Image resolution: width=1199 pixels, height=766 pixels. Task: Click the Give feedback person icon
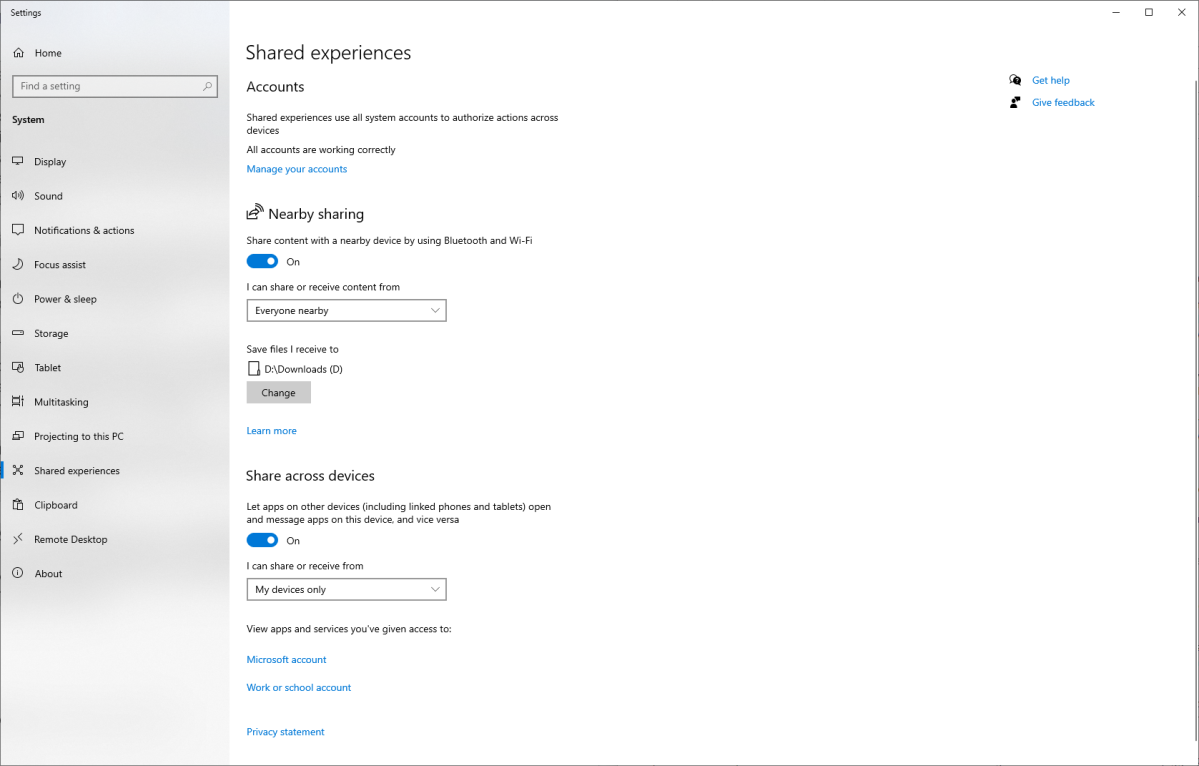click(x=1015, y=102)
